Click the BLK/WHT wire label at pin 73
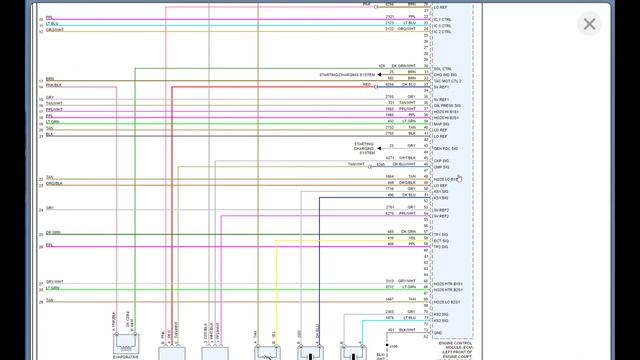Screen dimensions: 640x360 tap(407, 330)
